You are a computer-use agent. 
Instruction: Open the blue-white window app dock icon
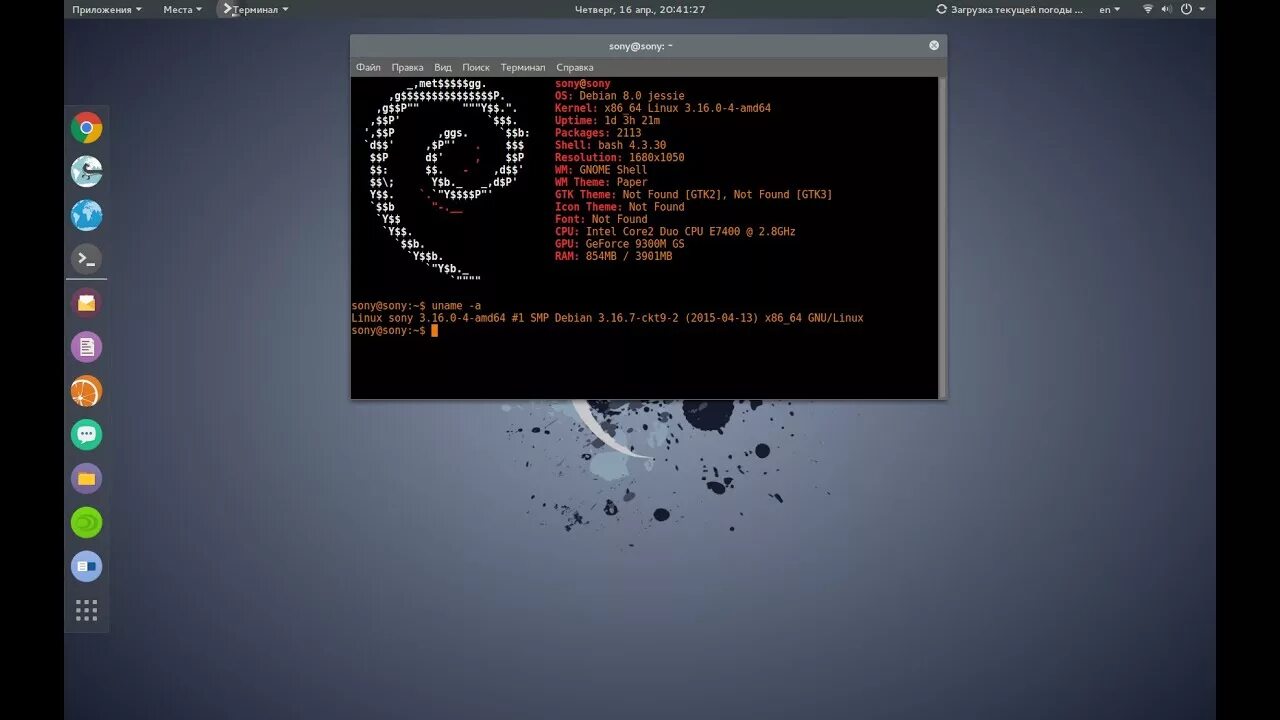(x=87, y=567)
